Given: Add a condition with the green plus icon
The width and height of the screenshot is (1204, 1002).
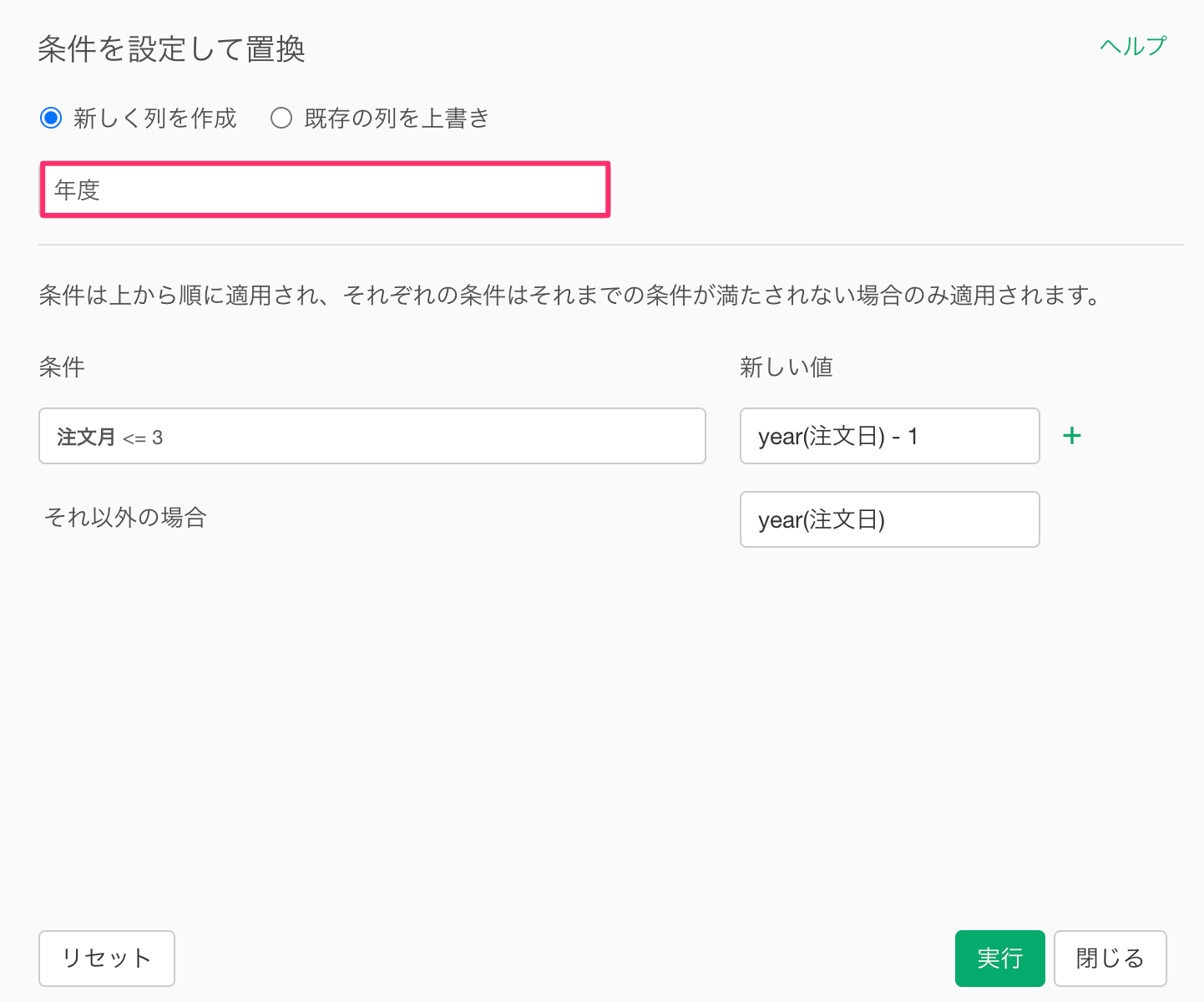Looking at the screenshot, I should click(1072, 436).
